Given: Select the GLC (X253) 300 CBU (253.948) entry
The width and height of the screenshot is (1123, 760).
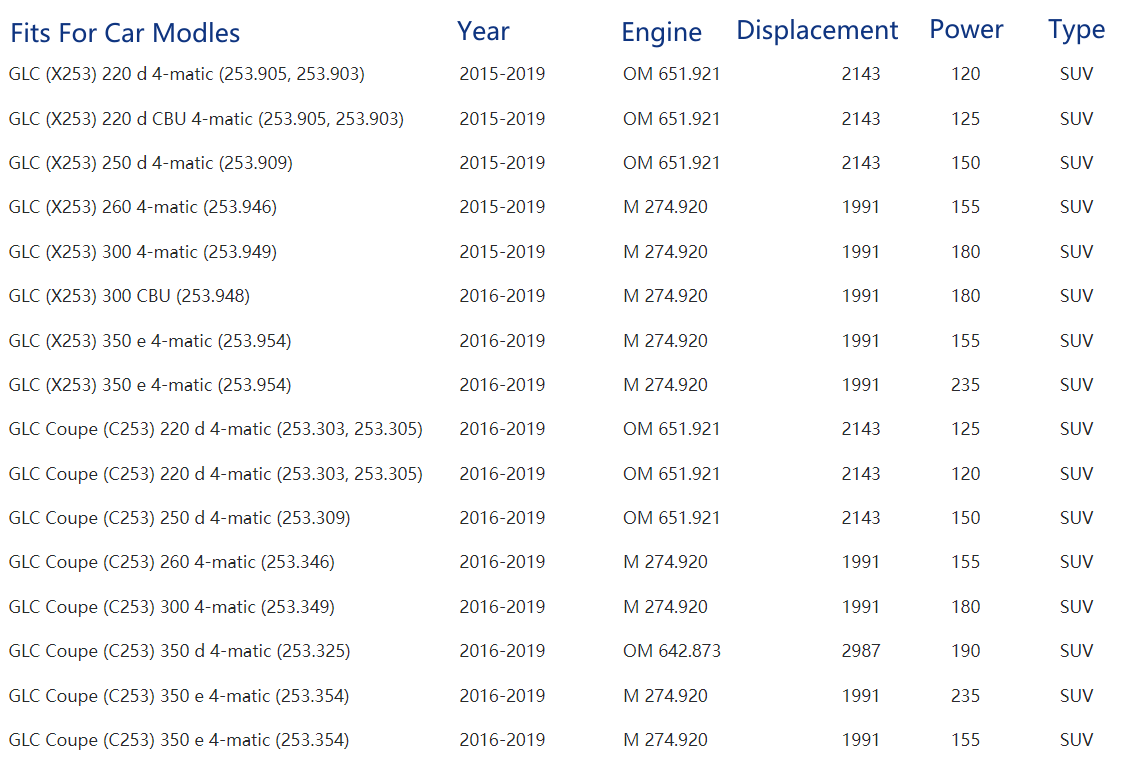Looking at the screenshot, I should coord(129,296).
